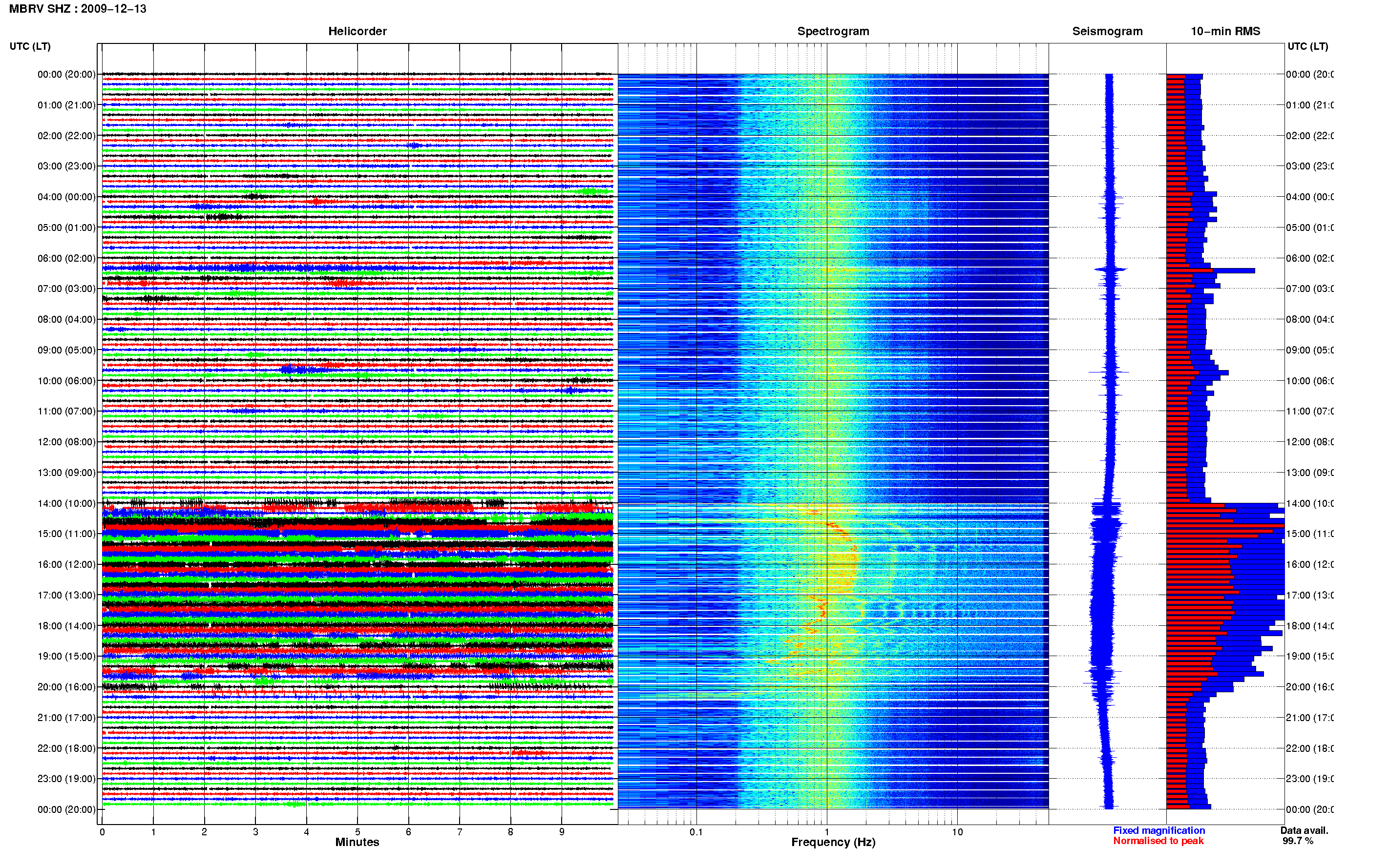The image size is (1389, 868).
Task: Click the left time label 05:00 (01:00)
Action: tap(66, 227)
